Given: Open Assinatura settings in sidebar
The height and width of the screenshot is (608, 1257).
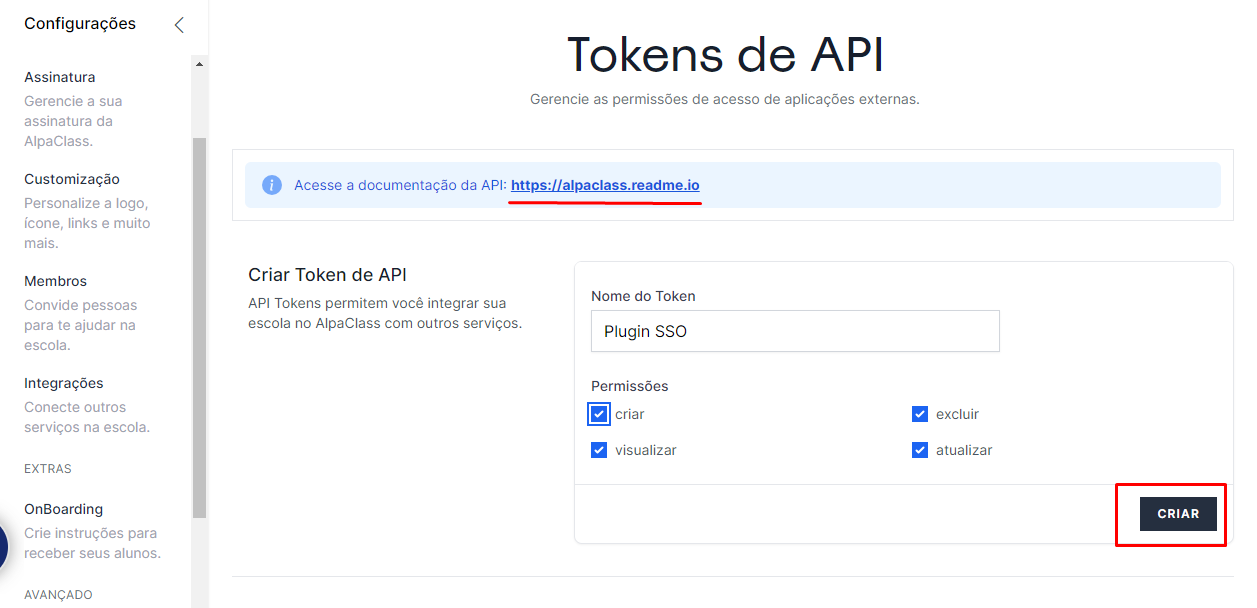Looking at the screenshot, I should coord(60,77).
